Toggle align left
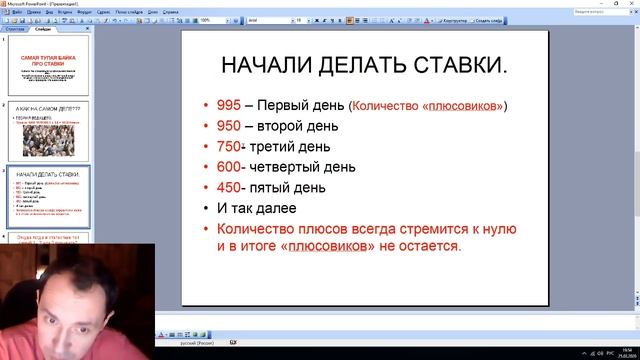Screen dimensions: 640x360 [350, 20]
